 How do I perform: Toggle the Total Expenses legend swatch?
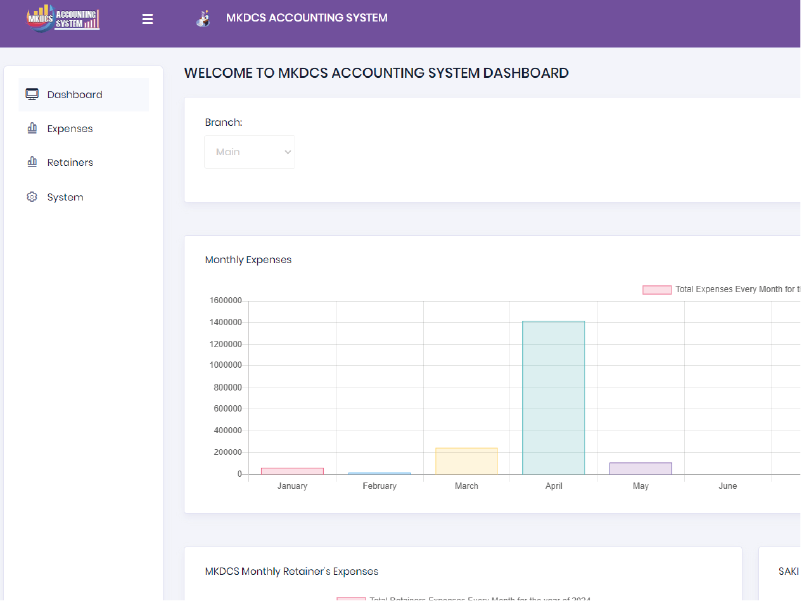click(x=657, y=290)
